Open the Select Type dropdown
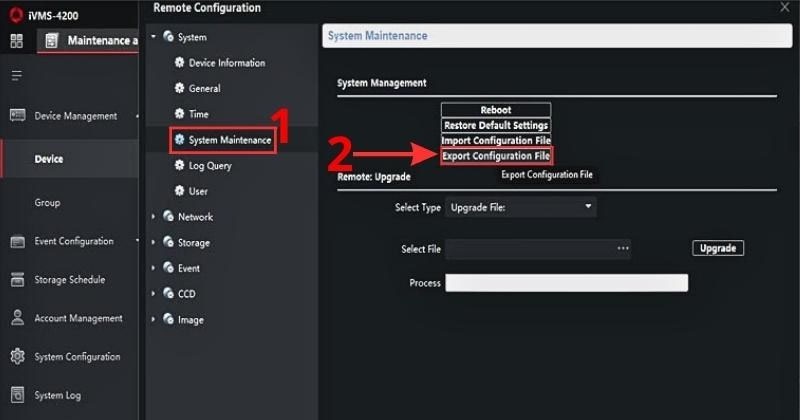800x420 pixels. tap(520, 207)
